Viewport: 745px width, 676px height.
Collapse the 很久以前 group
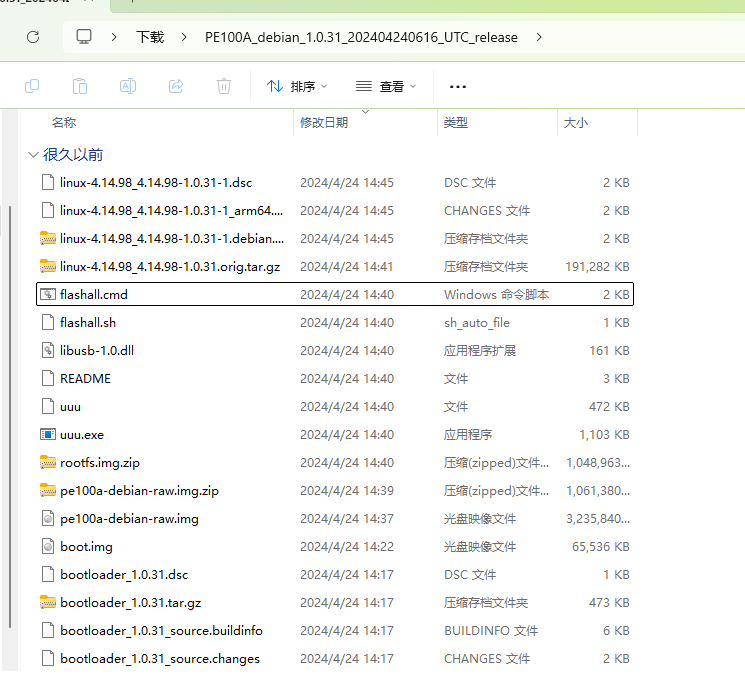pyautogui.click(x=33, y=155)
